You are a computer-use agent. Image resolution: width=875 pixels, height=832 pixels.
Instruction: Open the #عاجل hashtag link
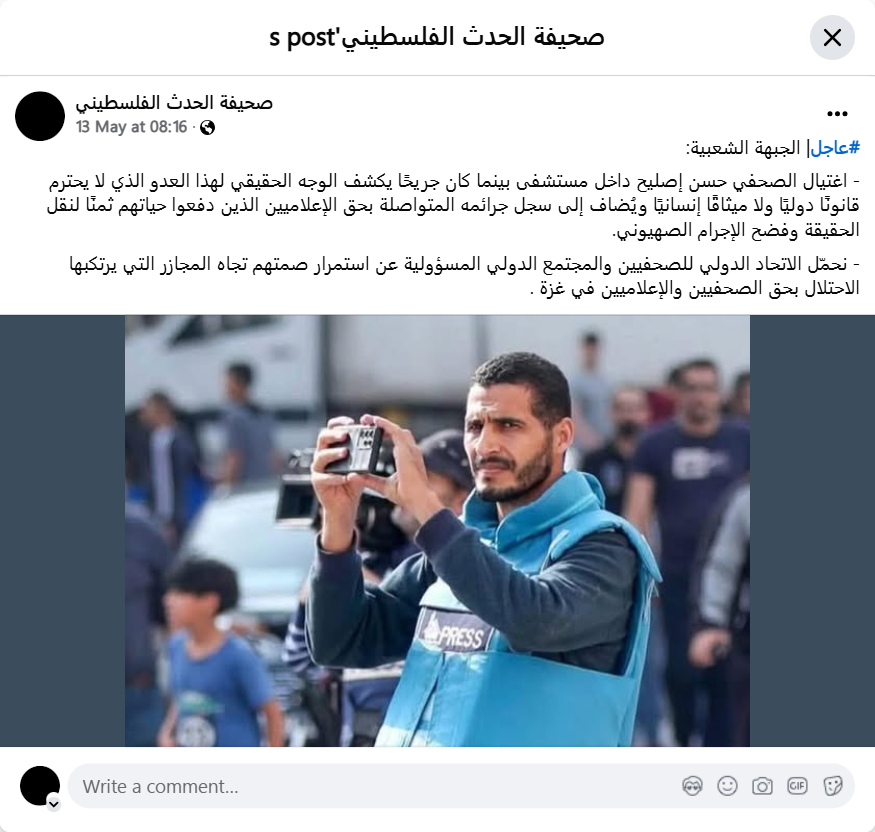[835, 148]
